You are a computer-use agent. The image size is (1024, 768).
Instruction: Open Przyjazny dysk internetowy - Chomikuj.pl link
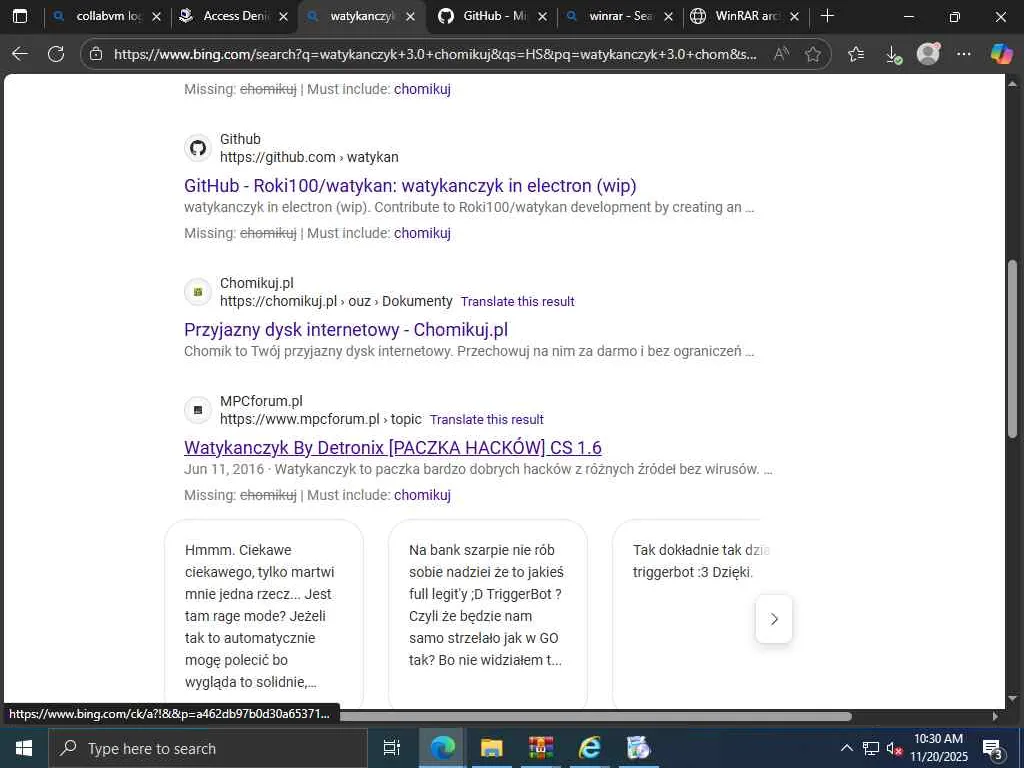(x=346, y=330)
